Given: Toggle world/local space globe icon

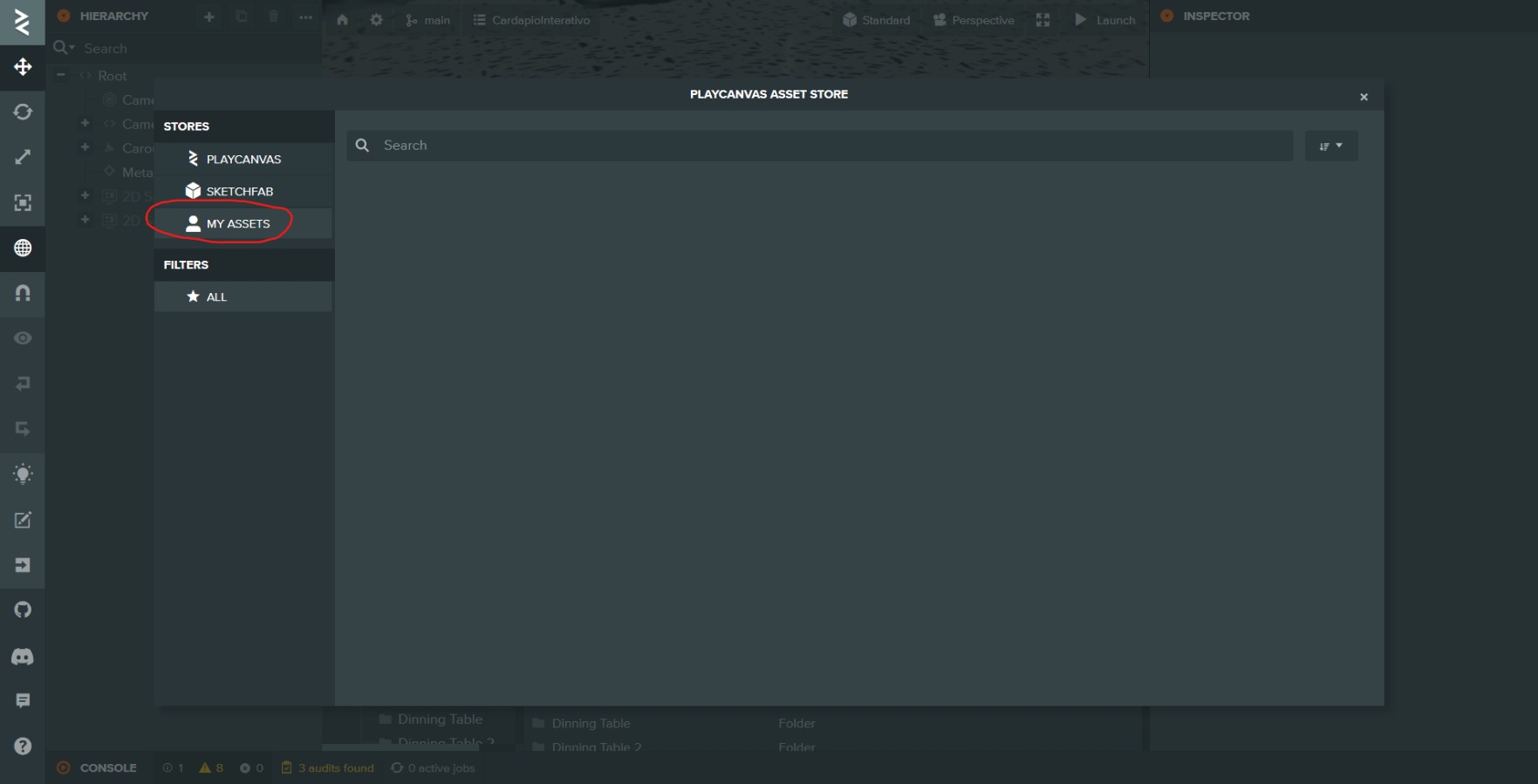Looking at the screenshot, I should [x=23, y=249].
